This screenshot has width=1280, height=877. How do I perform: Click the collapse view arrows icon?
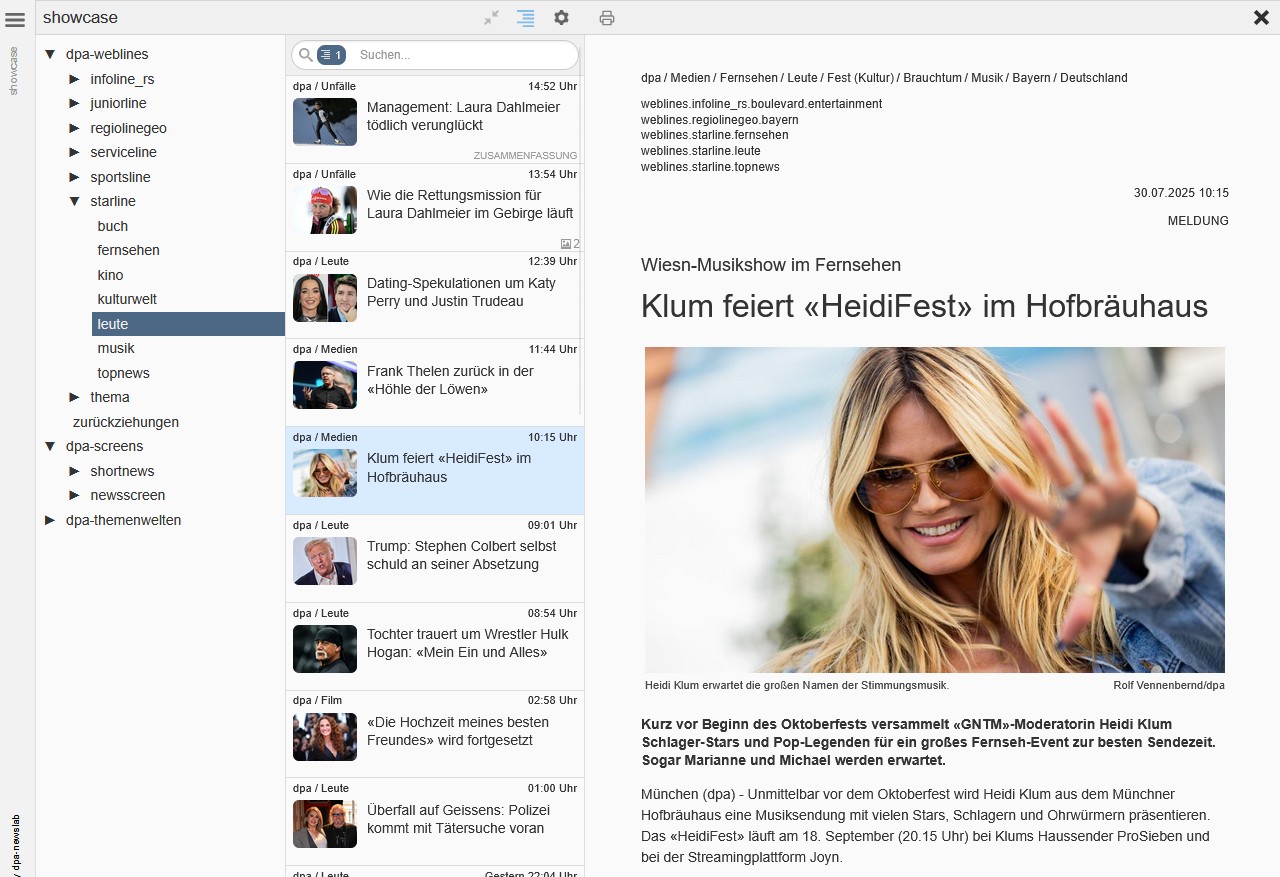(491, 17)
